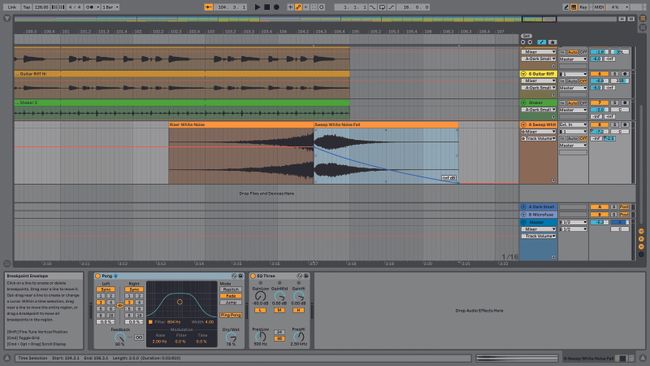
Task: Select the Sweep White Noise Fall clip header
Action: click(x=386, y=124)
